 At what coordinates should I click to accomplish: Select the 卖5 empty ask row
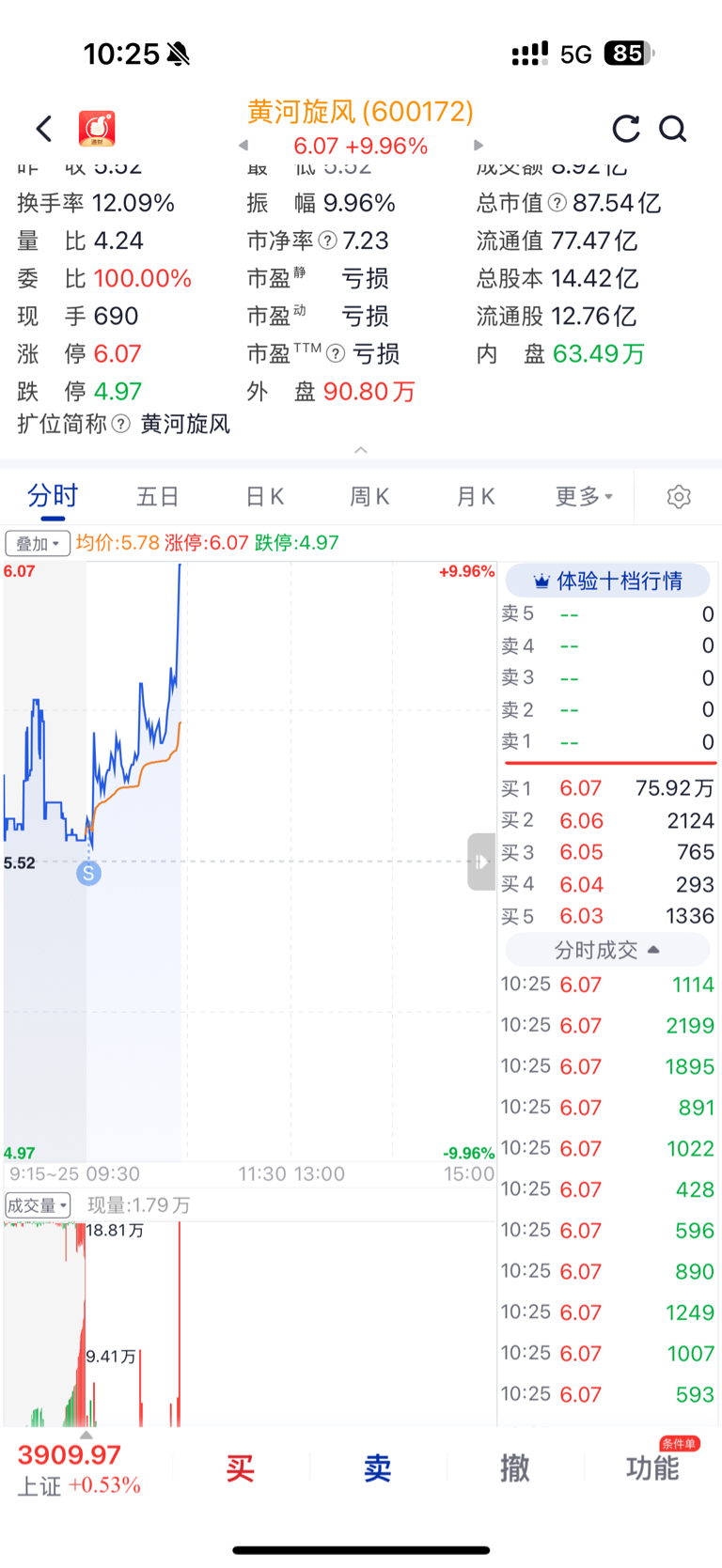click(x=607, y=613)
